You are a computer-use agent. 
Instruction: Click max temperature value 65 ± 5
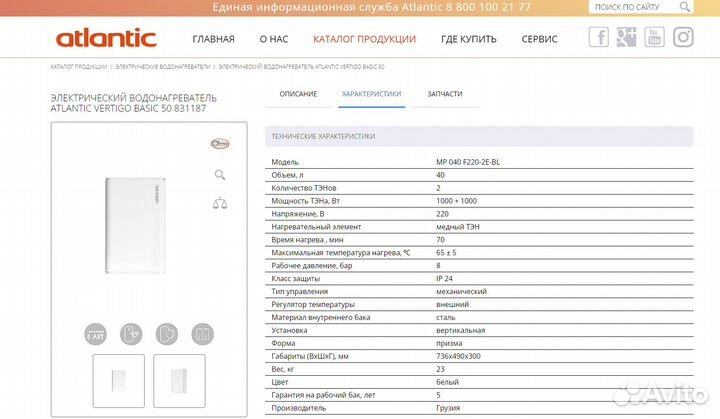click(446, 253)
